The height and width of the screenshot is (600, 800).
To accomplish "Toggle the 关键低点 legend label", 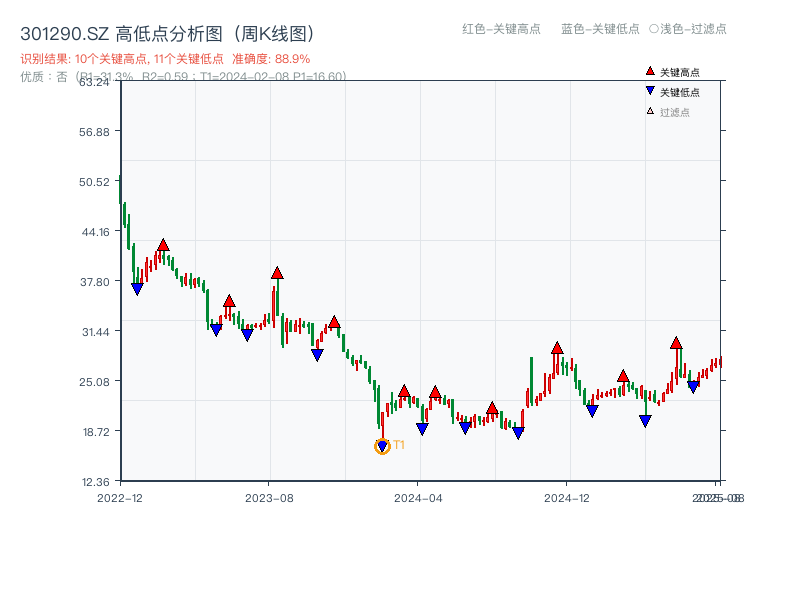I will tap(680, 92).
